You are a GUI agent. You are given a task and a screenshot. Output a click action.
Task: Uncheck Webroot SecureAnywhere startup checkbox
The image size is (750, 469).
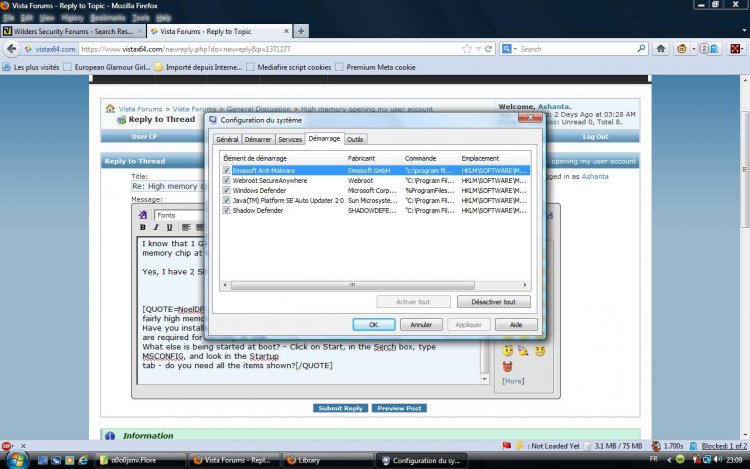(x=226, y=180)
